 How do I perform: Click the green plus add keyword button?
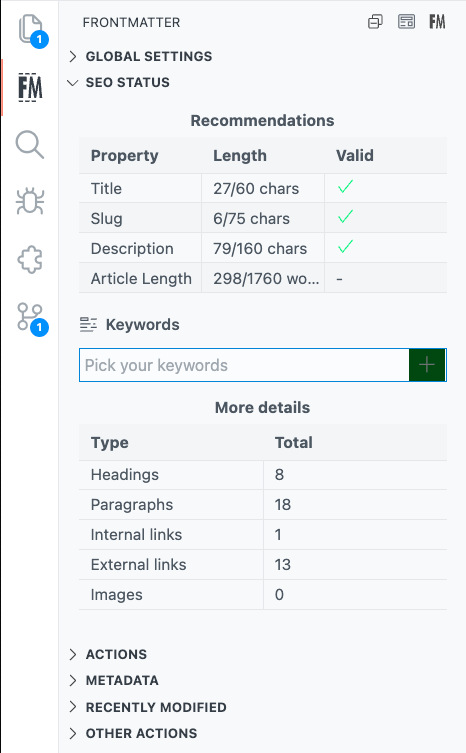coord(427,365)
